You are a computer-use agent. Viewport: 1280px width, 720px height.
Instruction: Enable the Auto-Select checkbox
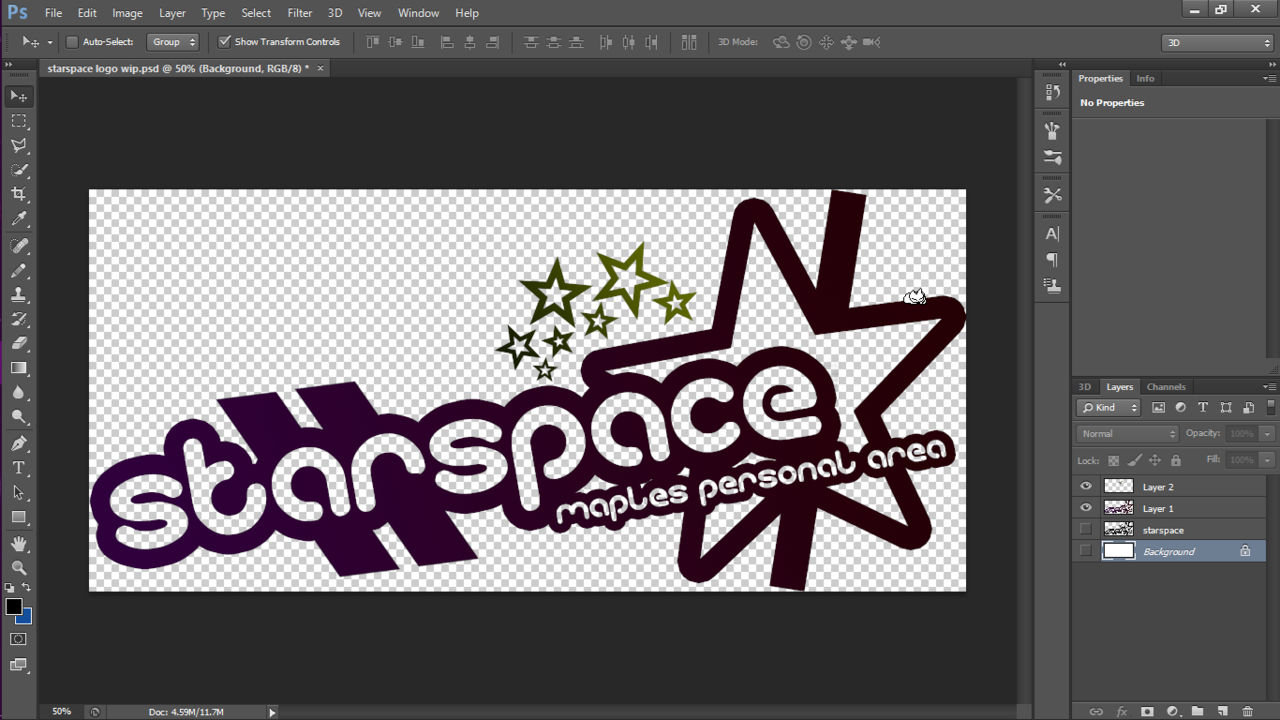(x=72, y=42)
